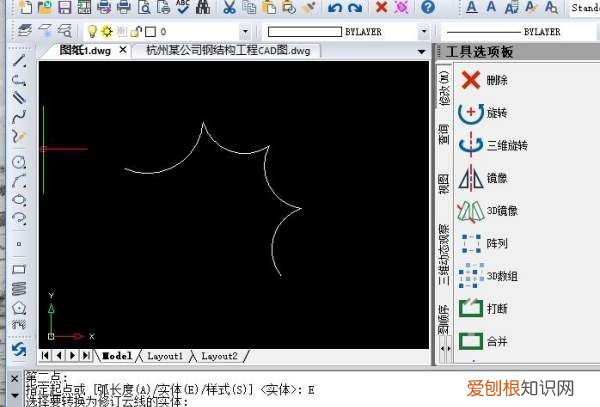The height and width of the screenshot is (407, 600).
Task: Toggle layer freeze sun icon
Action: pyautogui.click(x=107, y=31)
